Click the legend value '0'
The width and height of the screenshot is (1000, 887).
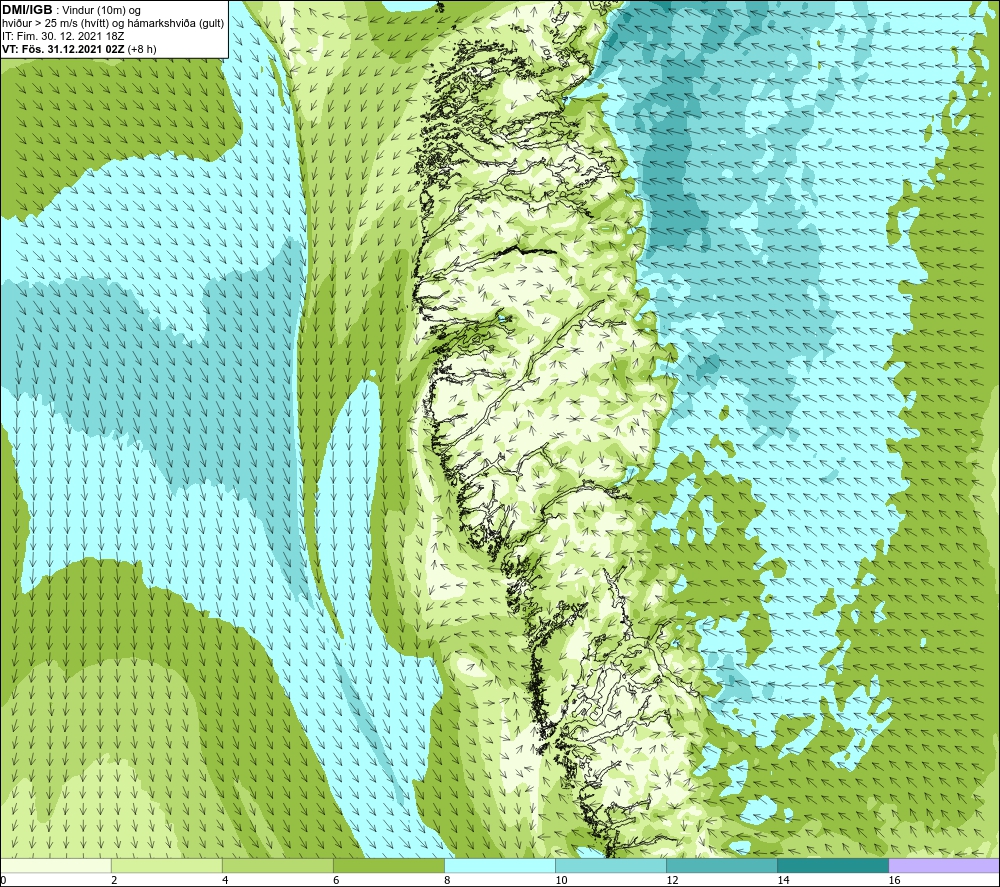[3, 881]
